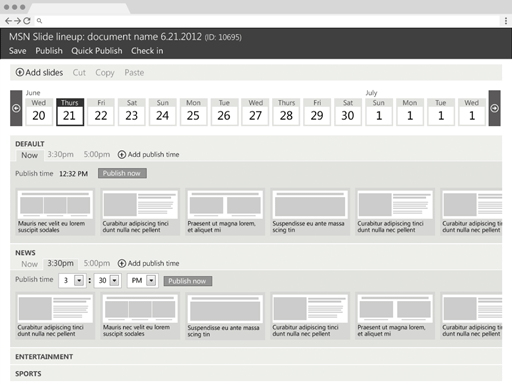Select Tue 26 in the calendar
Screen dimensions: 512x384
[224, 112]
